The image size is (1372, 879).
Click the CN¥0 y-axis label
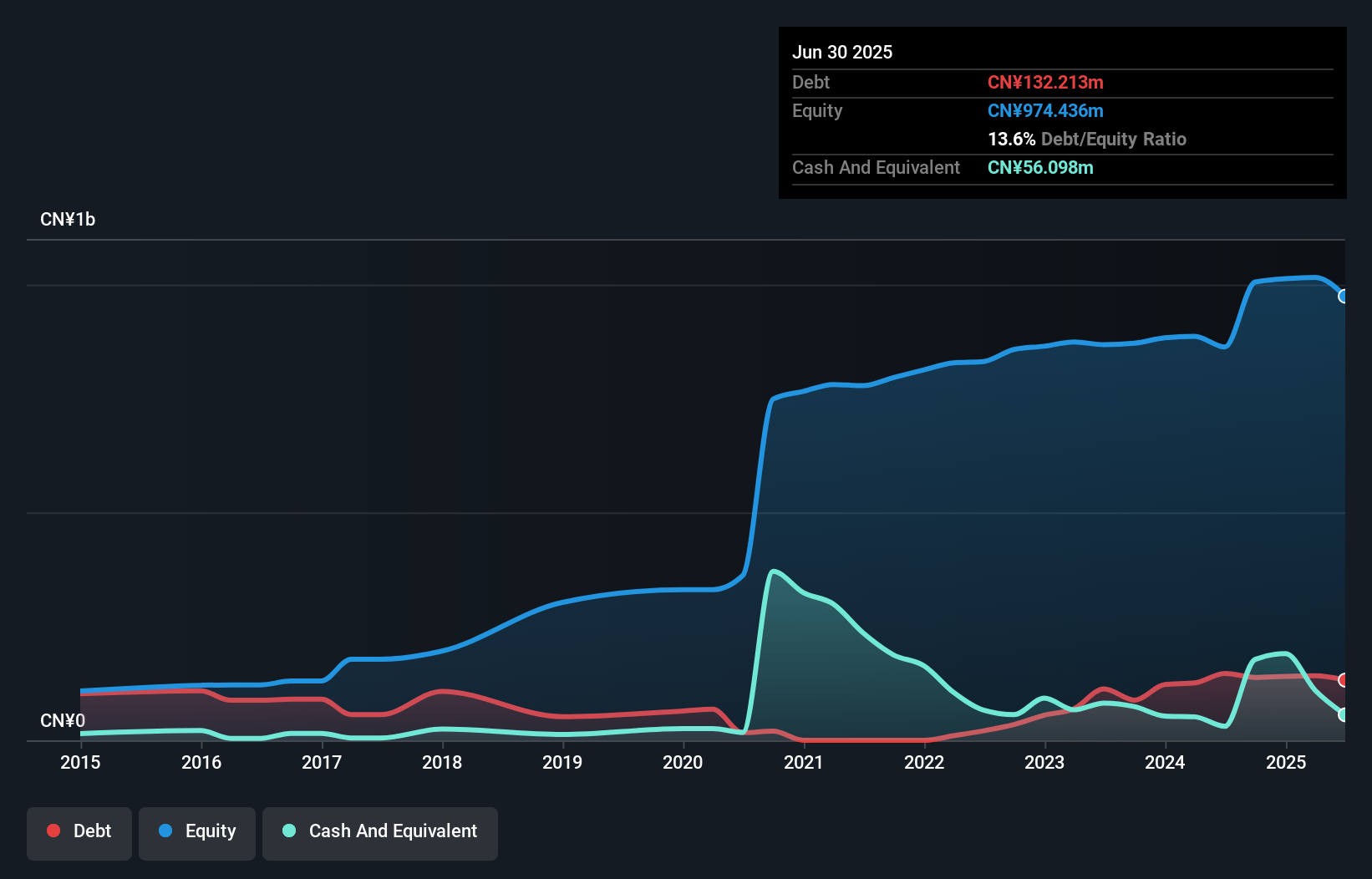tap(63, 721)
